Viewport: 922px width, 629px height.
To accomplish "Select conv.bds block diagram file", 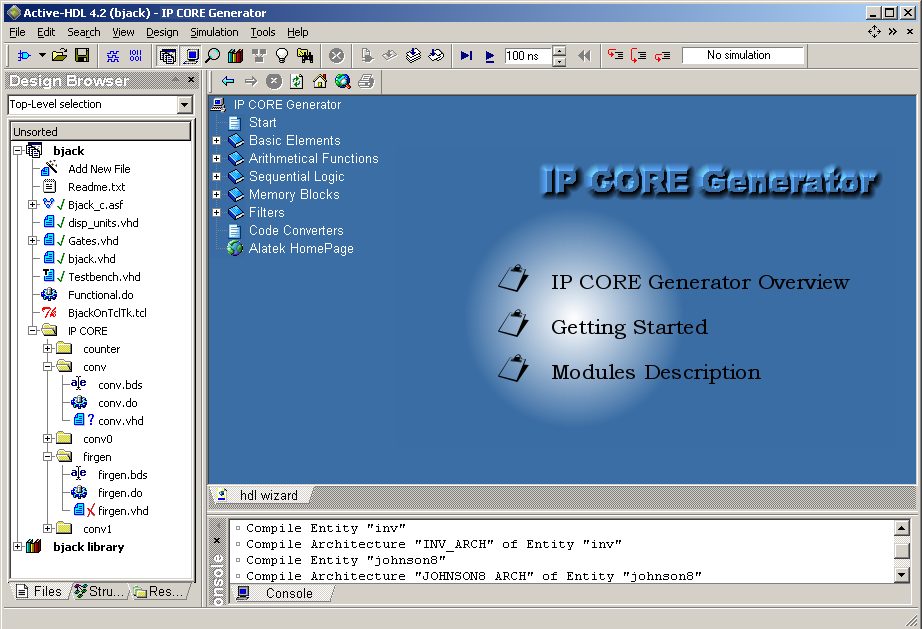I will tap(120, 385).
